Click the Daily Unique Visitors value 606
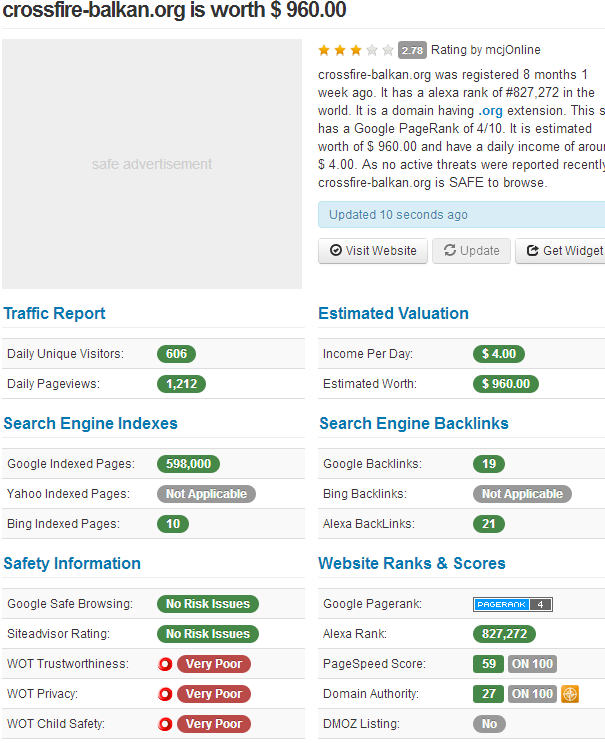The width and height of the screenshot is (605, 743). pyautogui.click(x=176, y=354)
